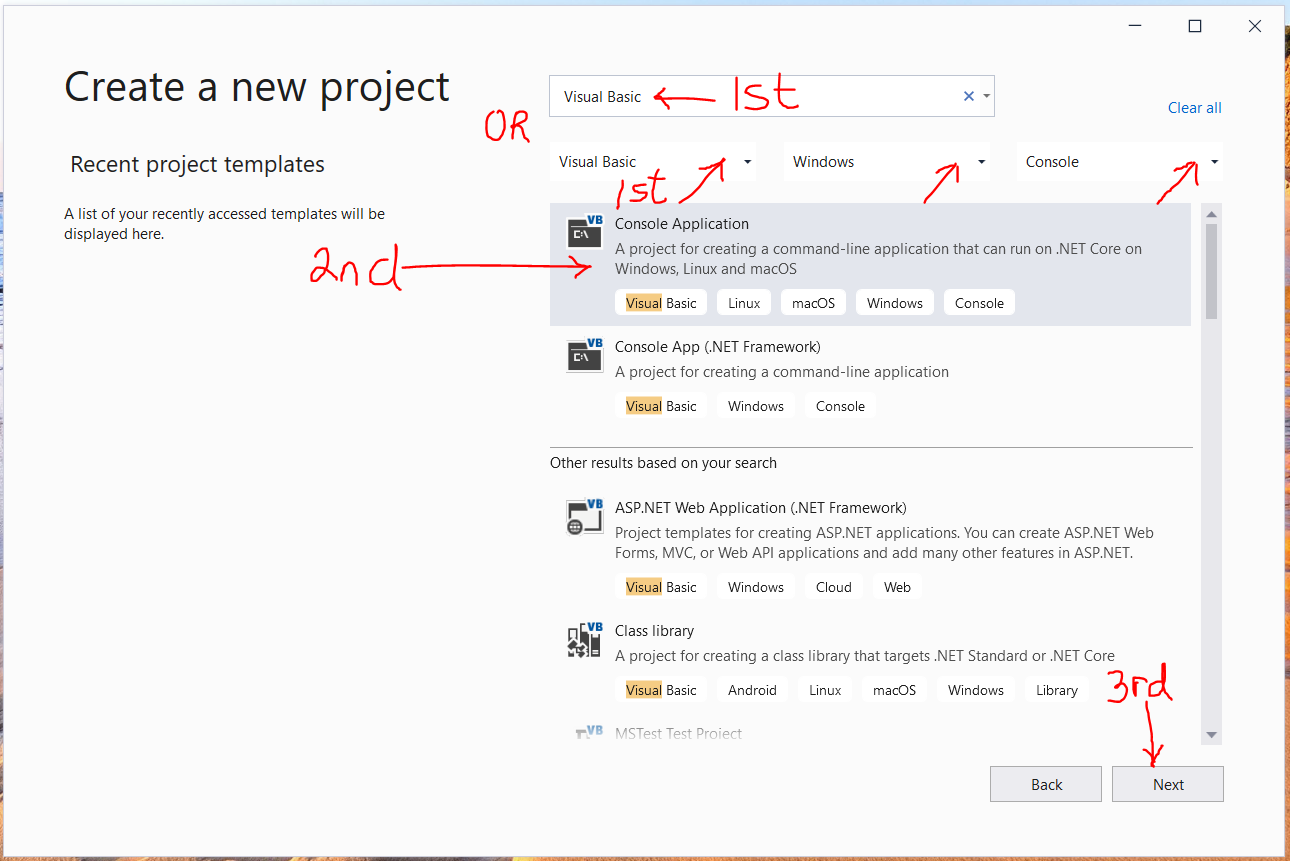Viewport: 1290px width, 861px height.
Task: Click the Clear all link
Action: tap(1194, 108)
